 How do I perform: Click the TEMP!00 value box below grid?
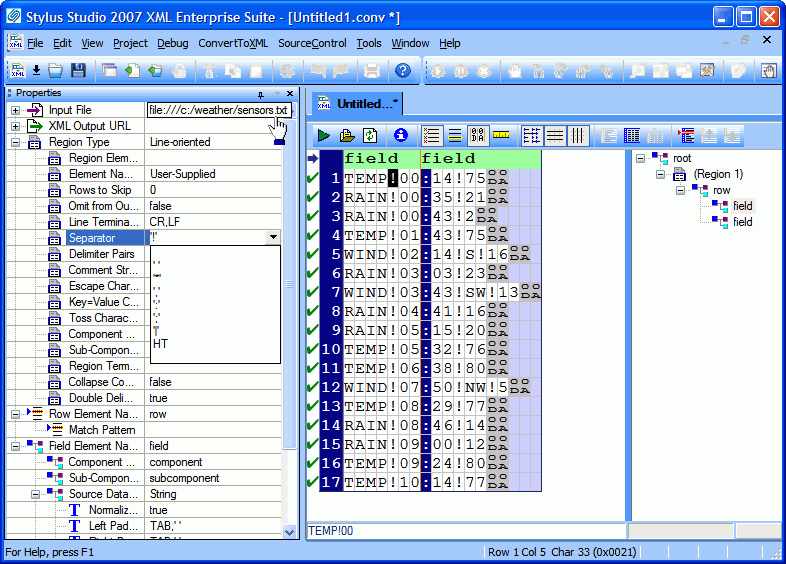coord(466,531)
